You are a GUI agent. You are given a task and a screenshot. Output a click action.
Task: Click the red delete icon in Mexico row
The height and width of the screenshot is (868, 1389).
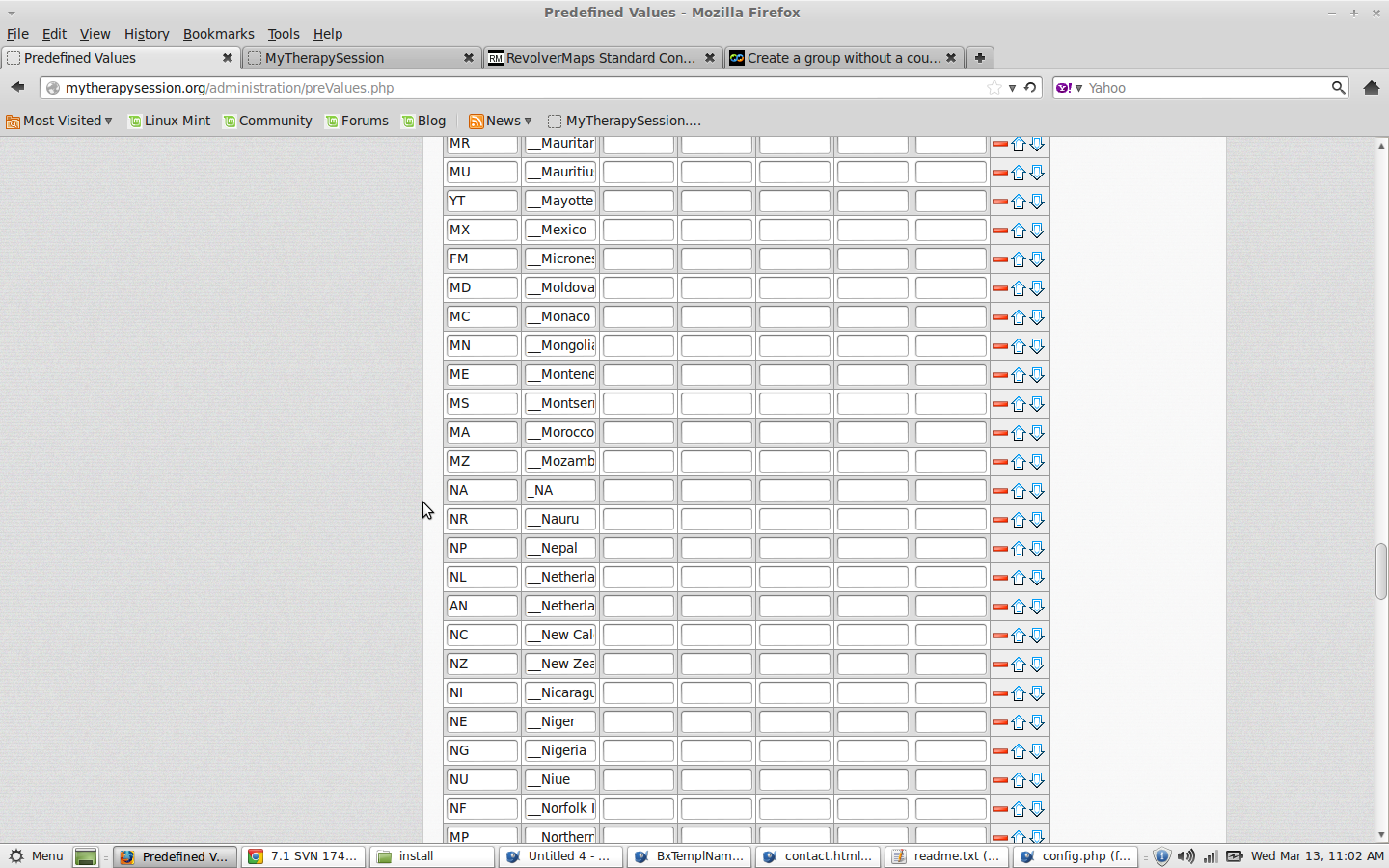pos(999,231)
